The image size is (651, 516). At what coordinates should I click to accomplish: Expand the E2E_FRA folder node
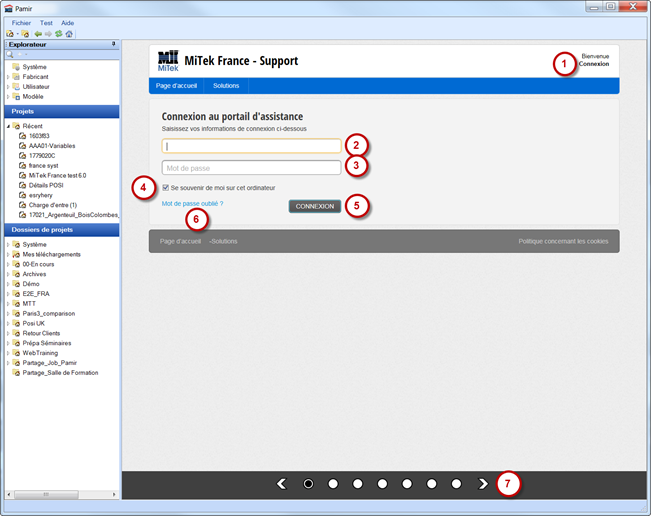[8, 294]
